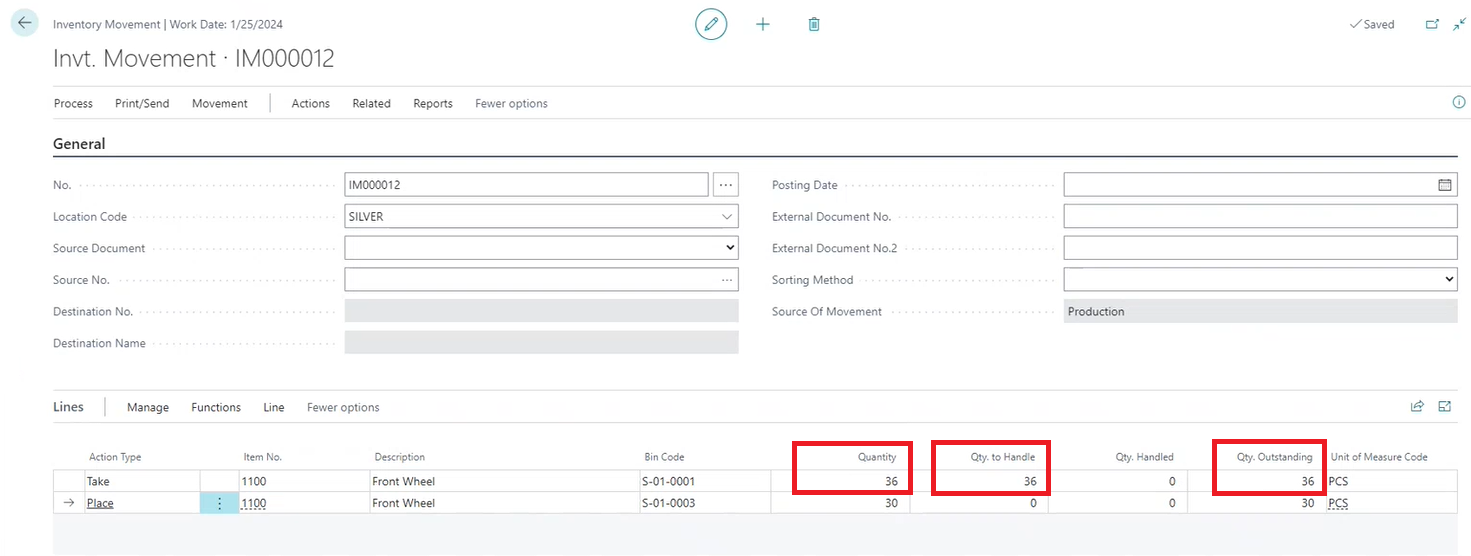Open the Process menu
The height and width of the screenshot is (556, 1471).
(73, 104)
